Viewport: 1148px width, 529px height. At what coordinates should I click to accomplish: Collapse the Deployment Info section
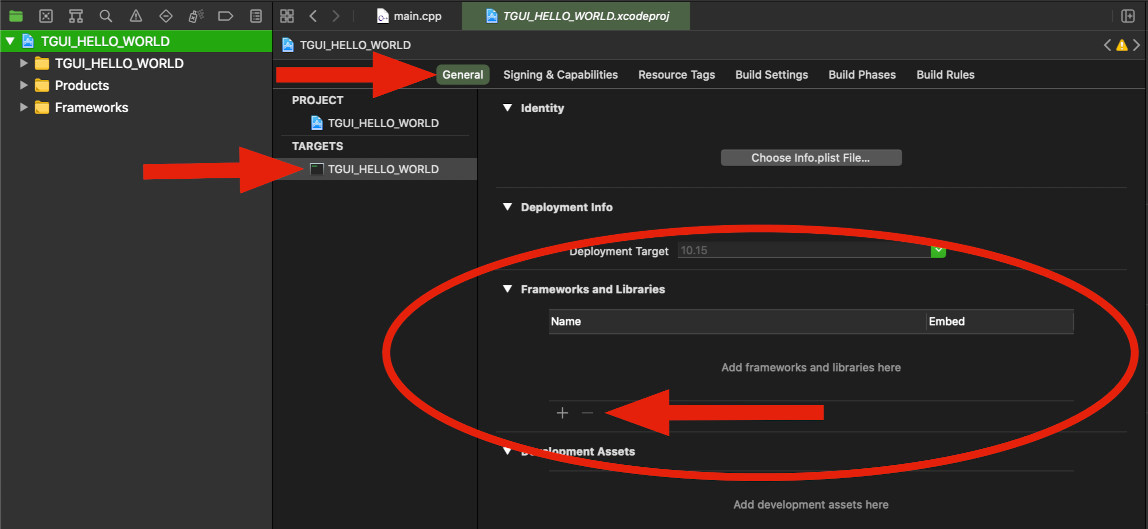(507, 207)
